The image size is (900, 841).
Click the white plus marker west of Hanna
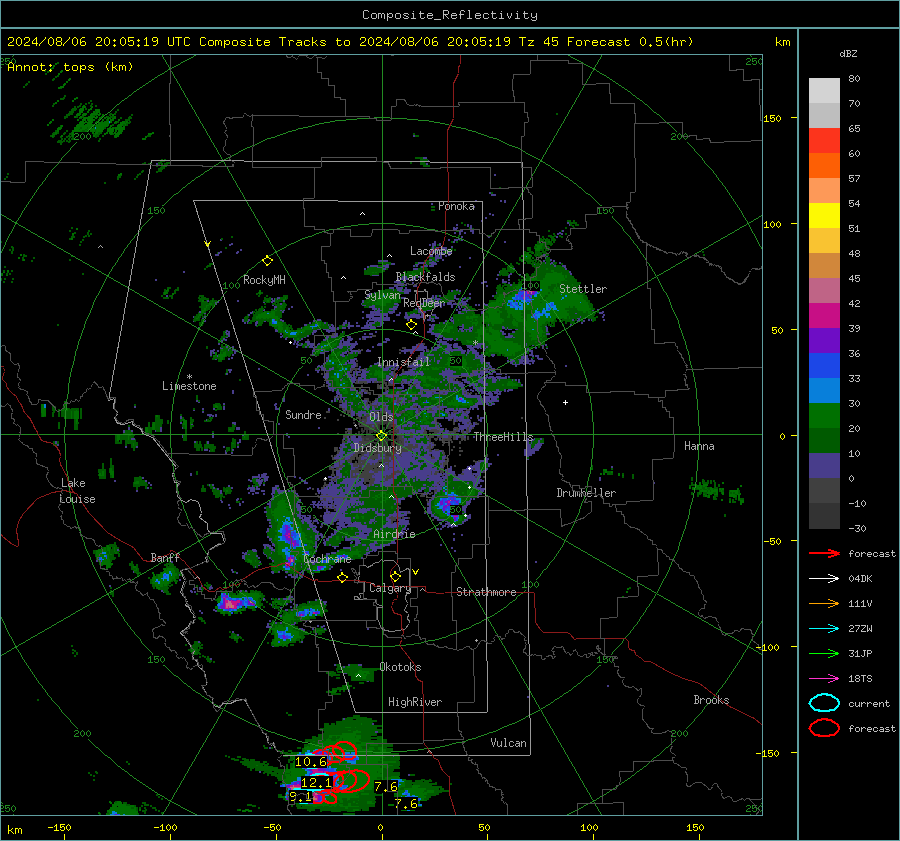click(x=565, y=402)
